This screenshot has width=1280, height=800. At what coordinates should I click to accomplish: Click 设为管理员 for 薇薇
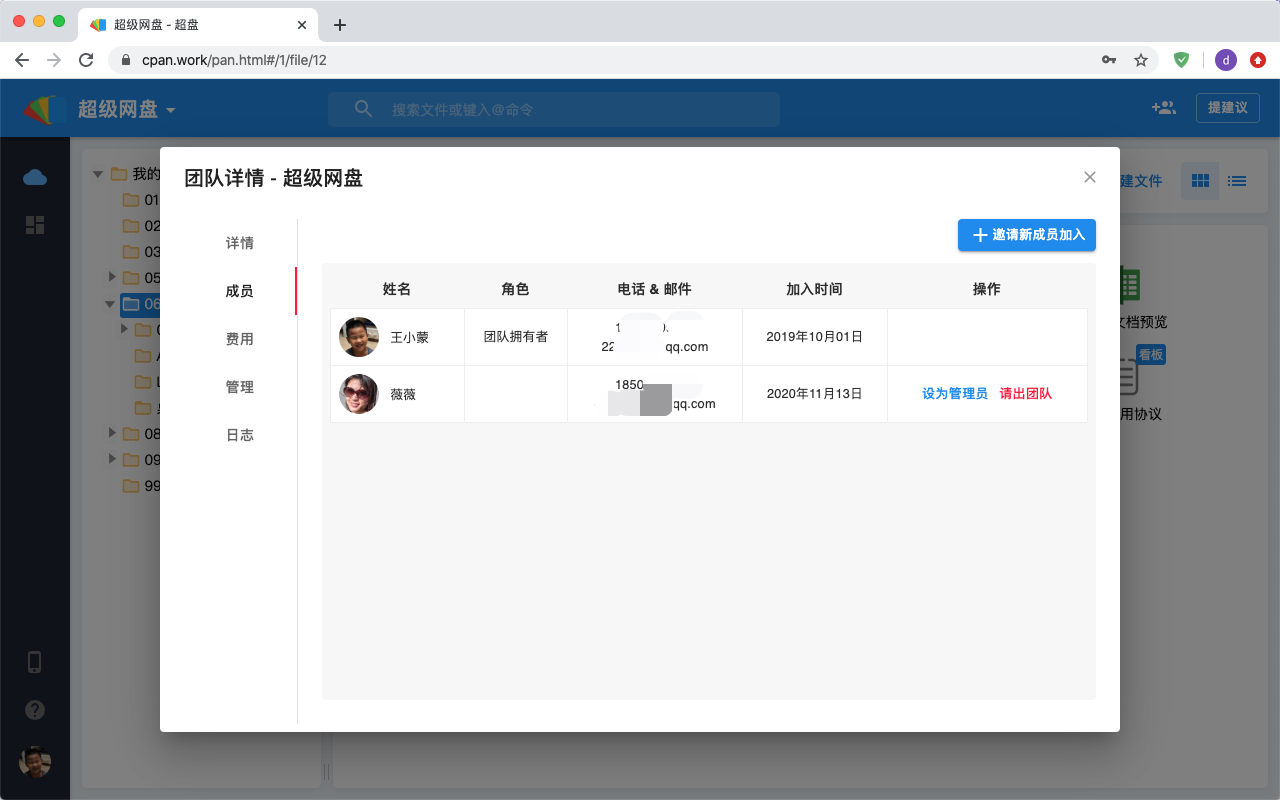tap(954, 394)
